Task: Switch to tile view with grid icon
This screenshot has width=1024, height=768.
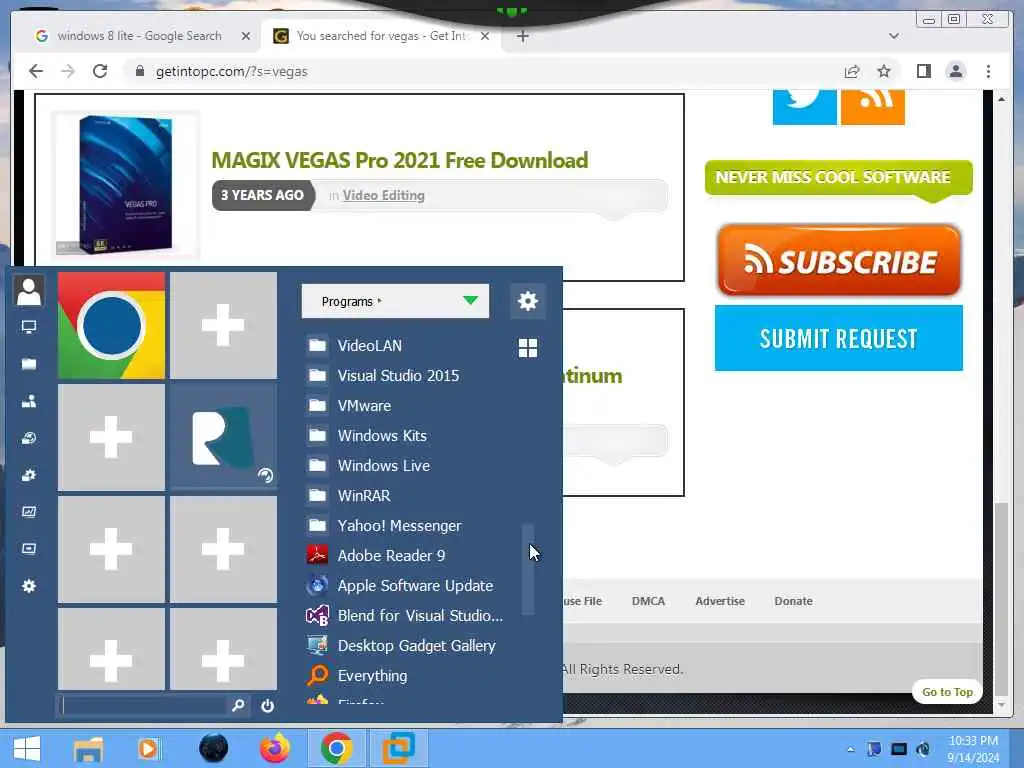Action: click(x=528, y=348)
